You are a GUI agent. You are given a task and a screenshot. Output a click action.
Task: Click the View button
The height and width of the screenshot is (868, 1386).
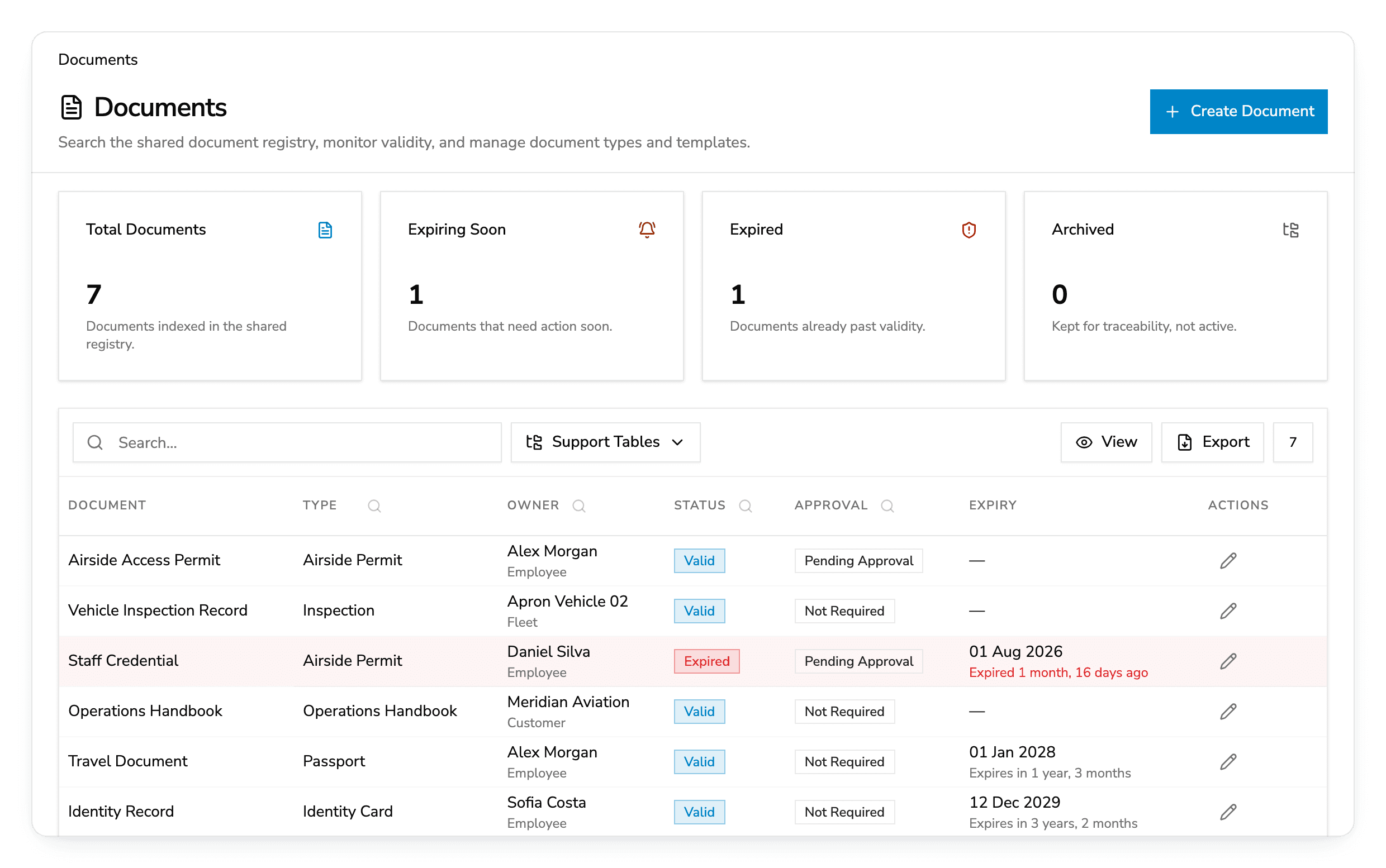(x=1105, y=442)
